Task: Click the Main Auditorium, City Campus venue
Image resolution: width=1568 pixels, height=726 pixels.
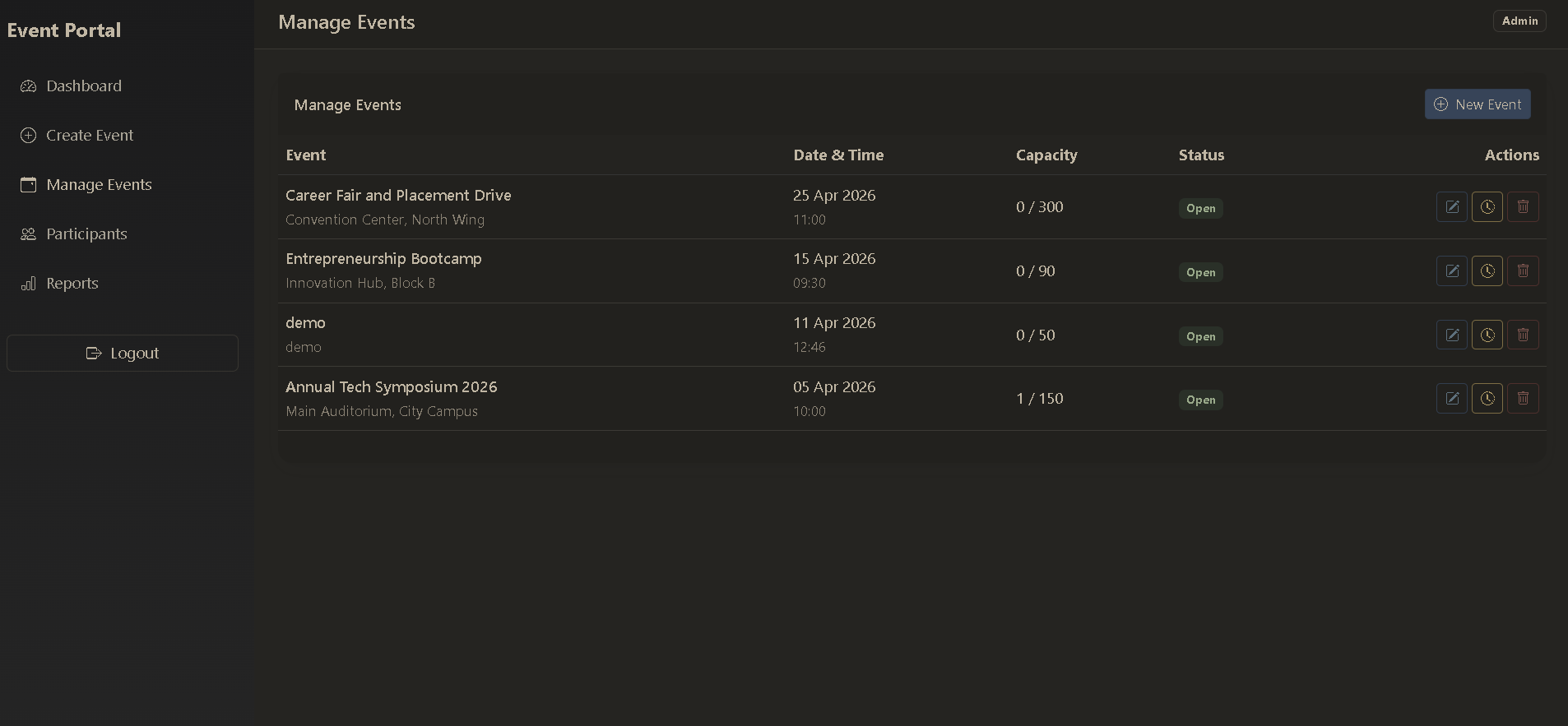Action: pyautogui.click(x=382, y=411)
